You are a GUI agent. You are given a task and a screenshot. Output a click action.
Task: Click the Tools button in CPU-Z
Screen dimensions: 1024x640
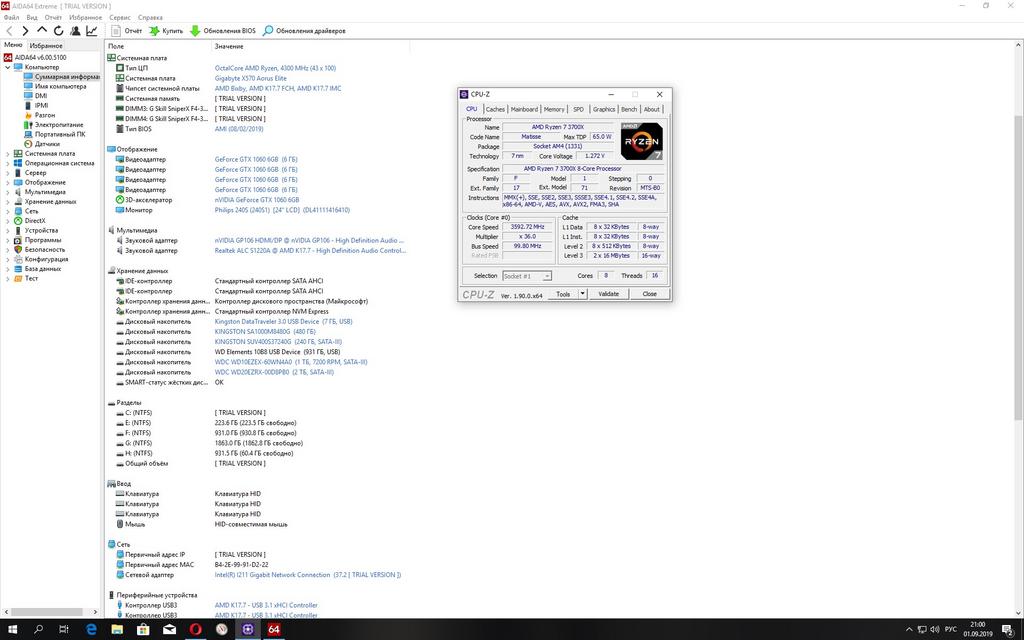563,294
